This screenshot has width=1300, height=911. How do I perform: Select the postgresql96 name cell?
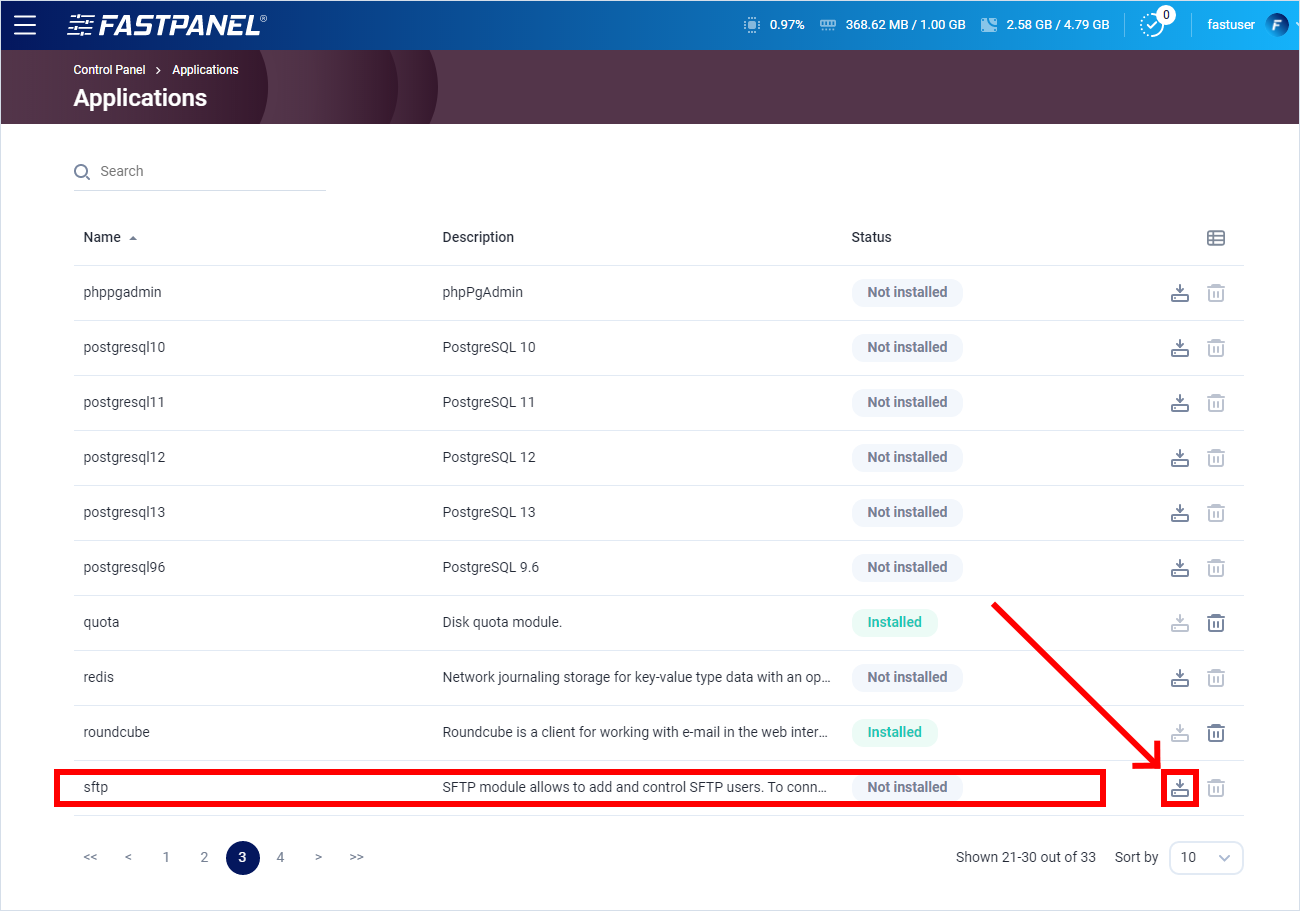[x=124, y=568]
